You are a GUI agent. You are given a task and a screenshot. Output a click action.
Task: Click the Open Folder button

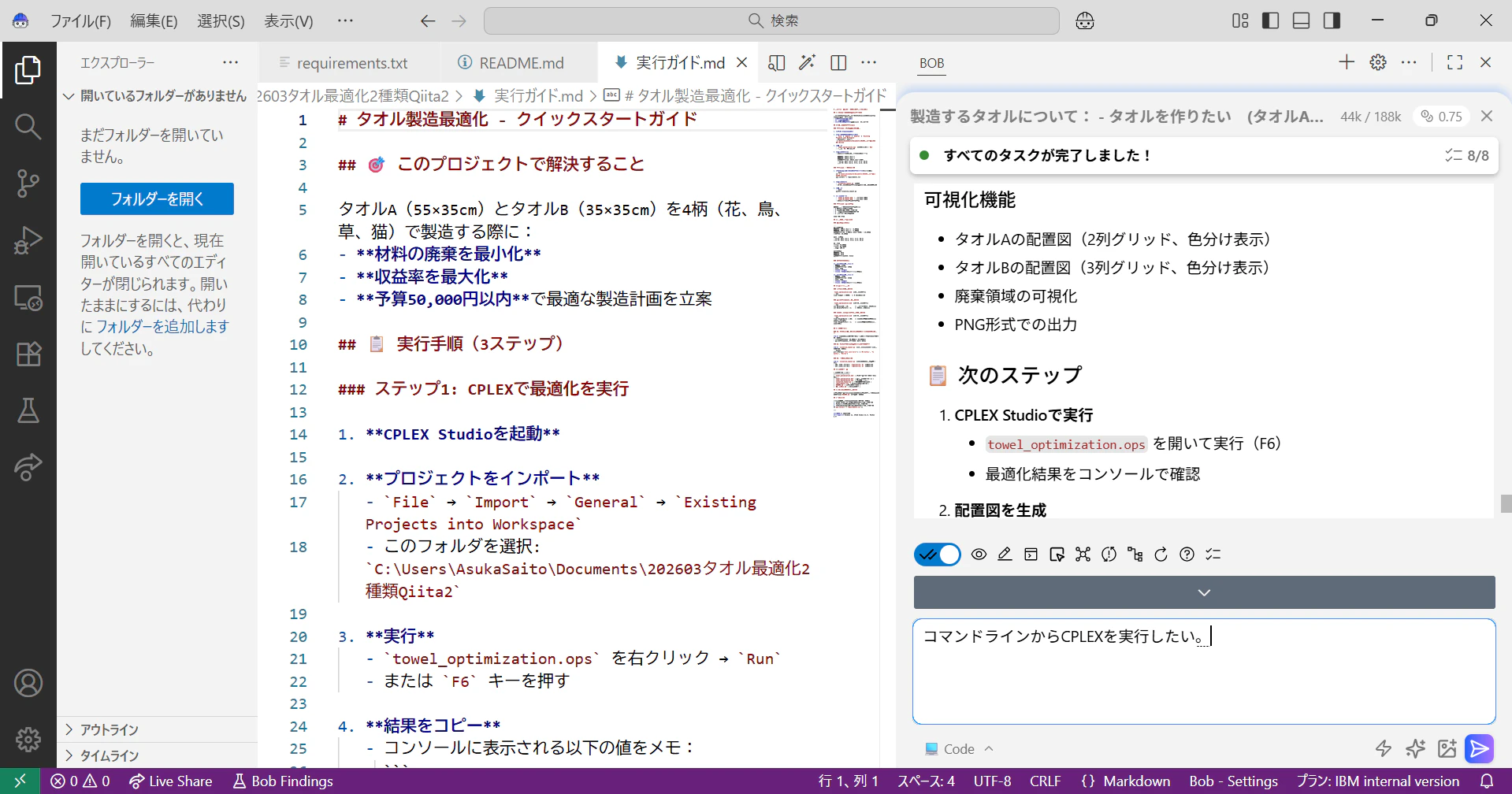click(x=157, y=198)
